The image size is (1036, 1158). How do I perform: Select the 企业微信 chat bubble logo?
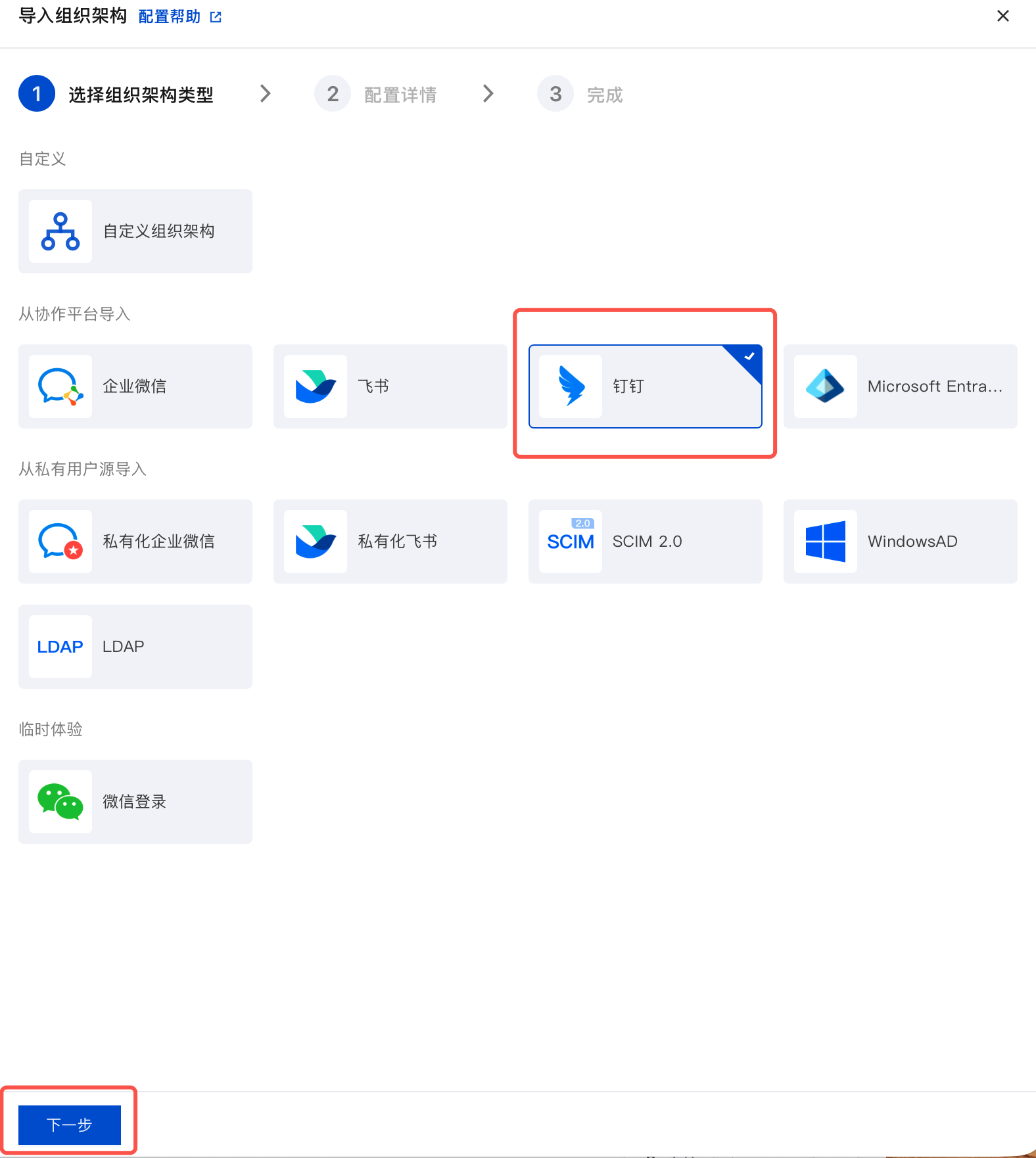[60, 386]
